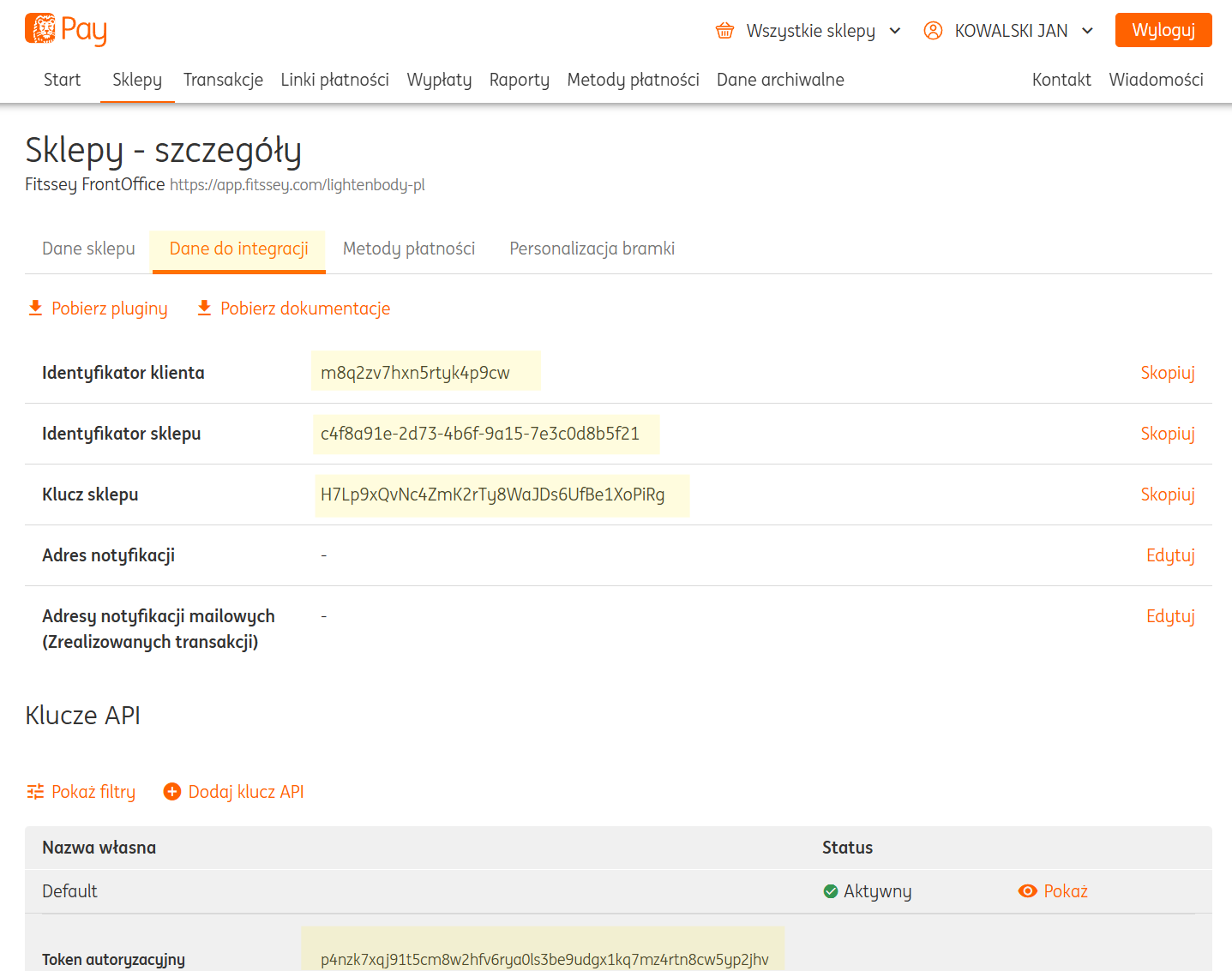Open the Wypłaty section
This screenshot has width=1232, height=971.
tap(439, 80)
